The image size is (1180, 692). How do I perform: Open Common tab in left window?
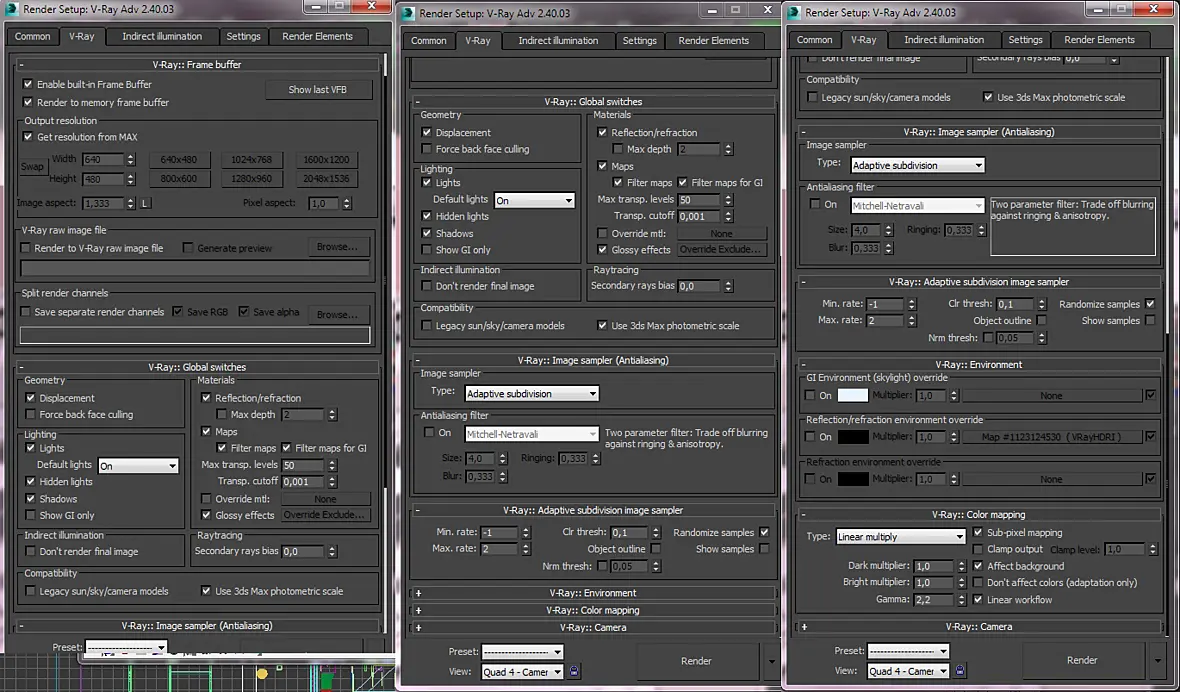(x=32, y=36)
